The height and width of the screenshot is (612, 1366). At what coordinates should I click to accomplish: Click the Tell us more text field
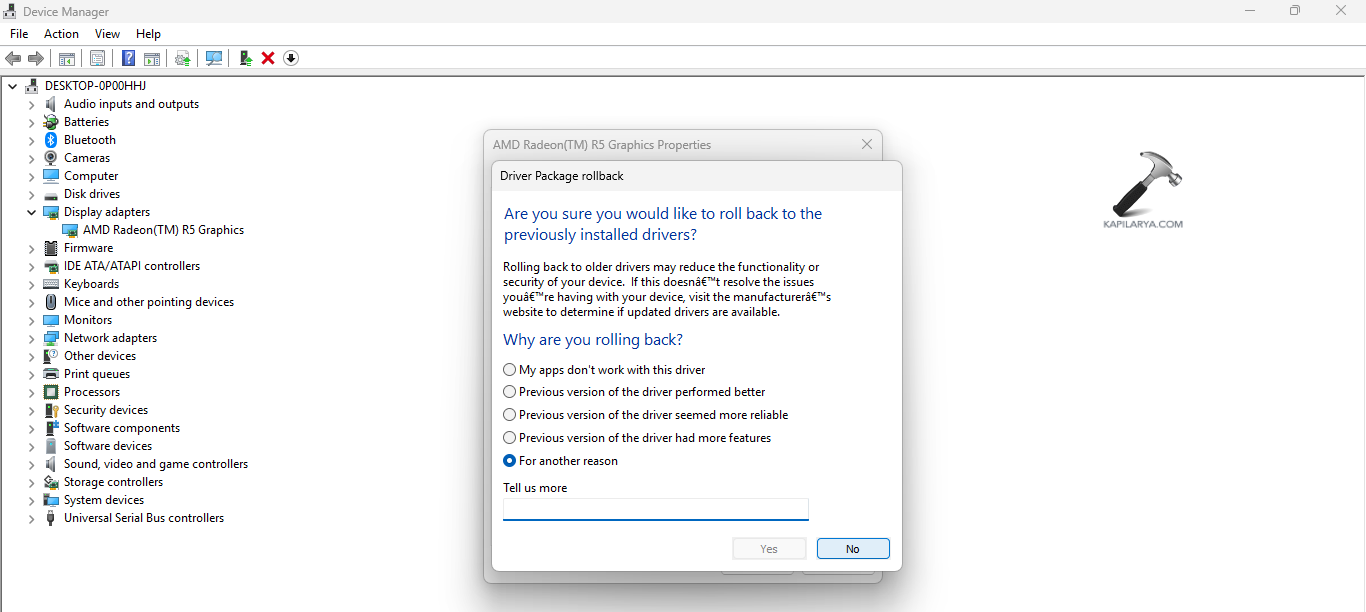point(655,509)
